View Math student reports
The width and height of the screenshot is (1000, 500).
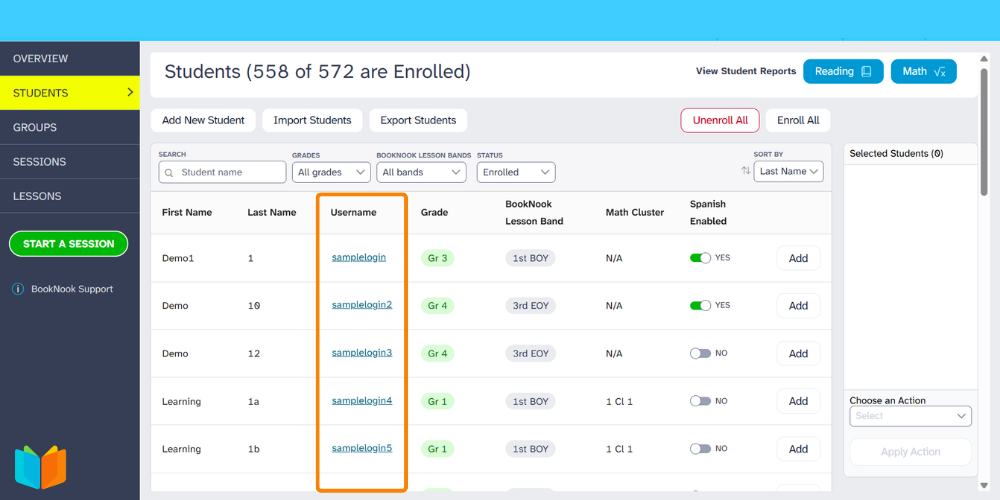coord(923,71)
